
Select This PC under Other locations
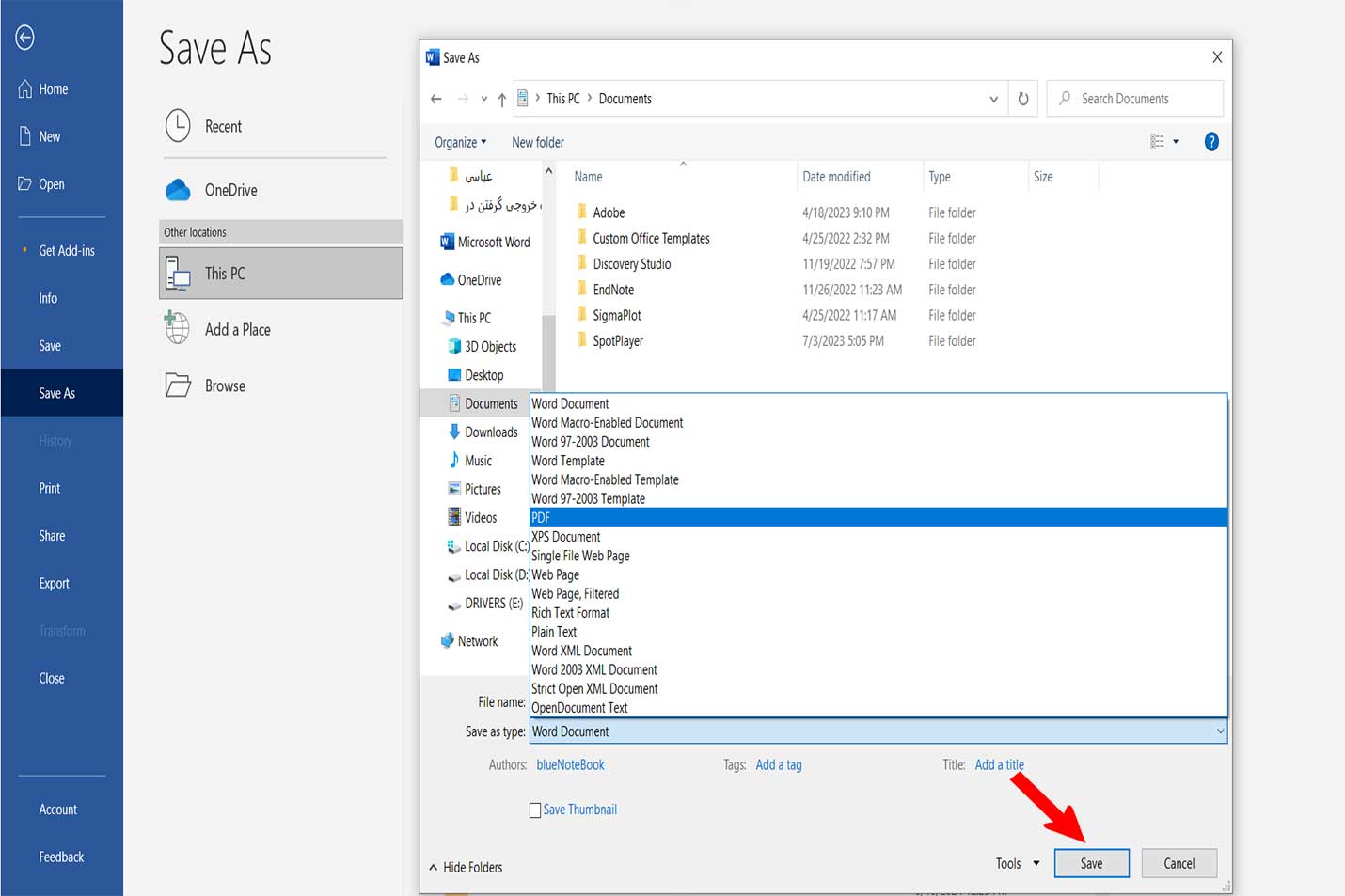click(281, 274)
